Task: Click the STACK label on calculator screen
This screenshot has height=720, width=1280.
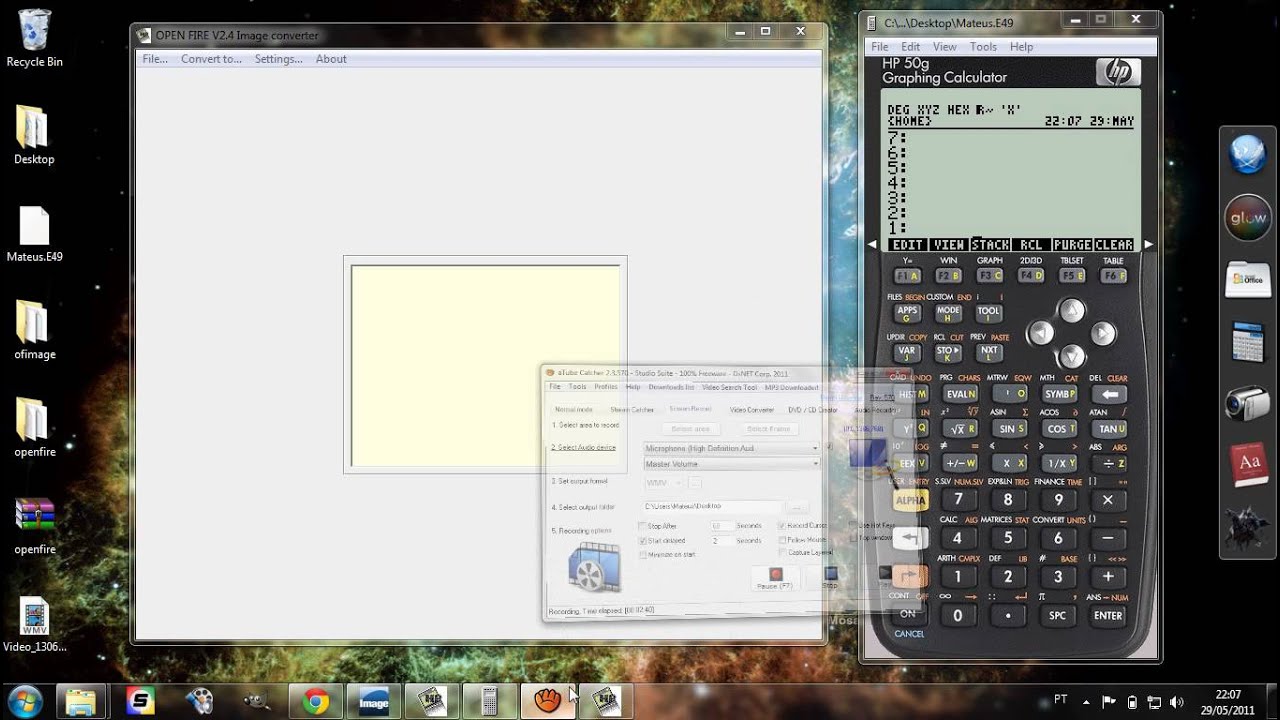Action: coord(990,245)
